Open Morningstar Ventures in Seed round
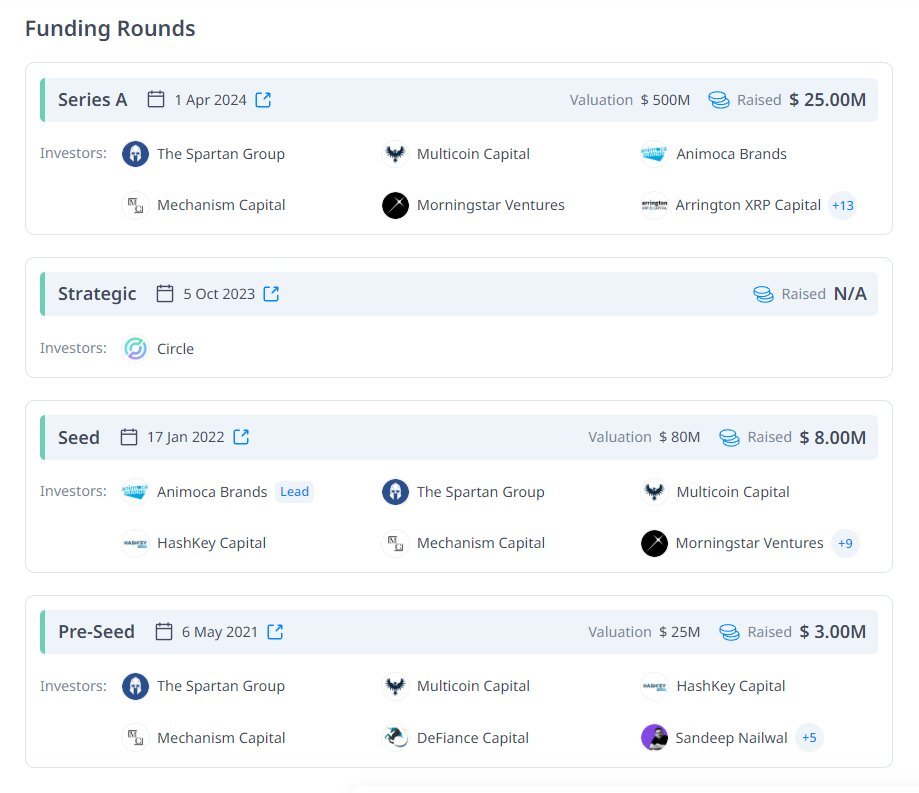Screen dimensions: 919x793 [749, 543]
